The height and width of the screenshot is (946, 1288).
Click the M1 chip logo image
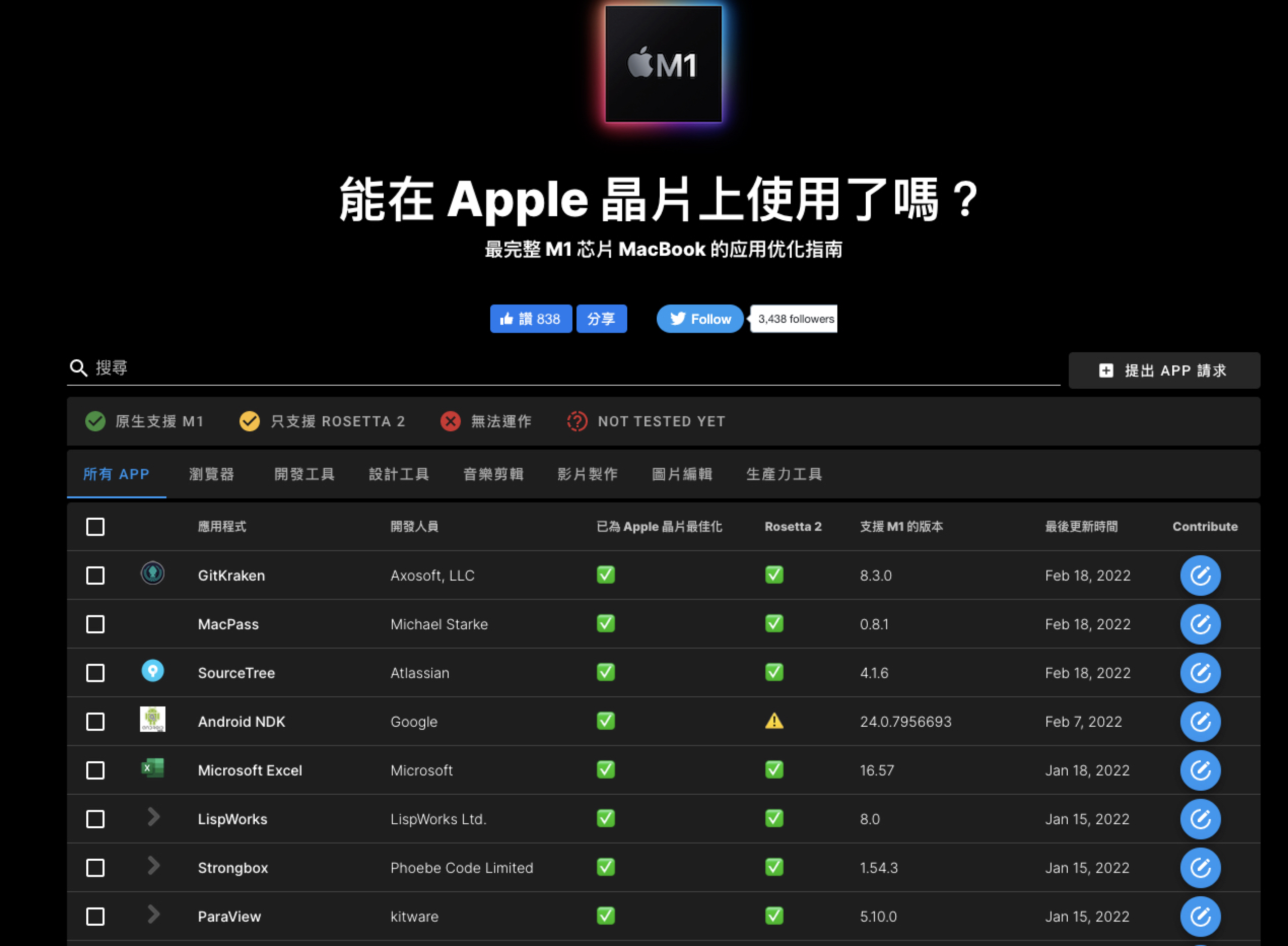(x=663, y=64)
